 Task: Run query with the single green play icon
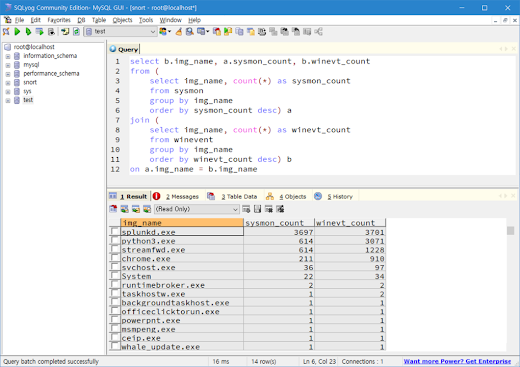pos(17,32)
